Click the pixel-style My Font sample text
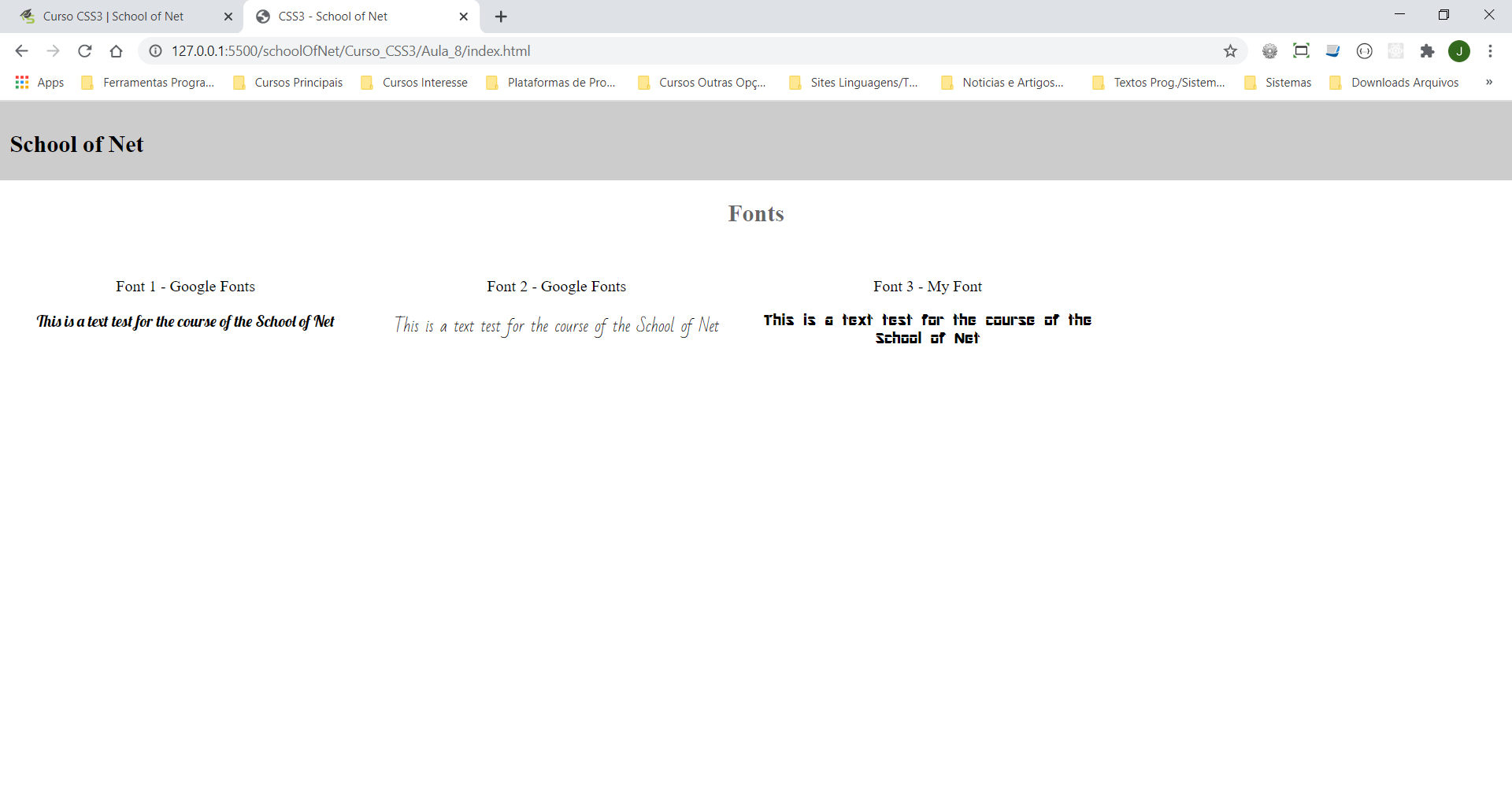 click(x=928, y=328)
